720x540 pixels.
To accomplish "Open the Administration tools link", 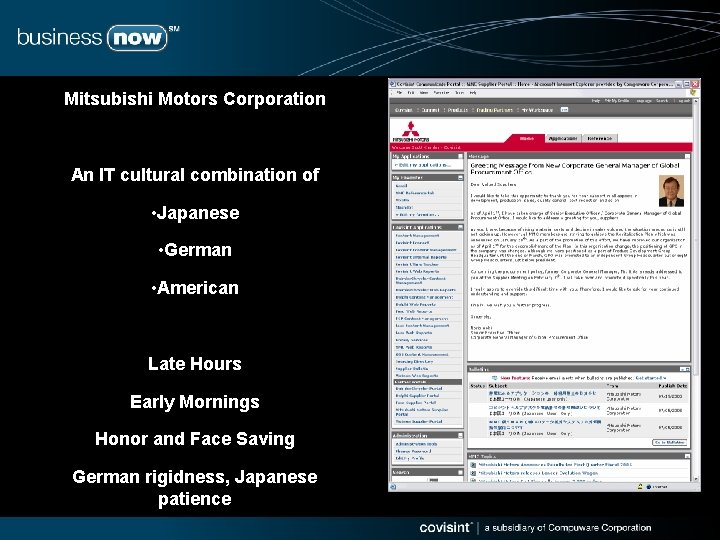I will tap(416, 444).
